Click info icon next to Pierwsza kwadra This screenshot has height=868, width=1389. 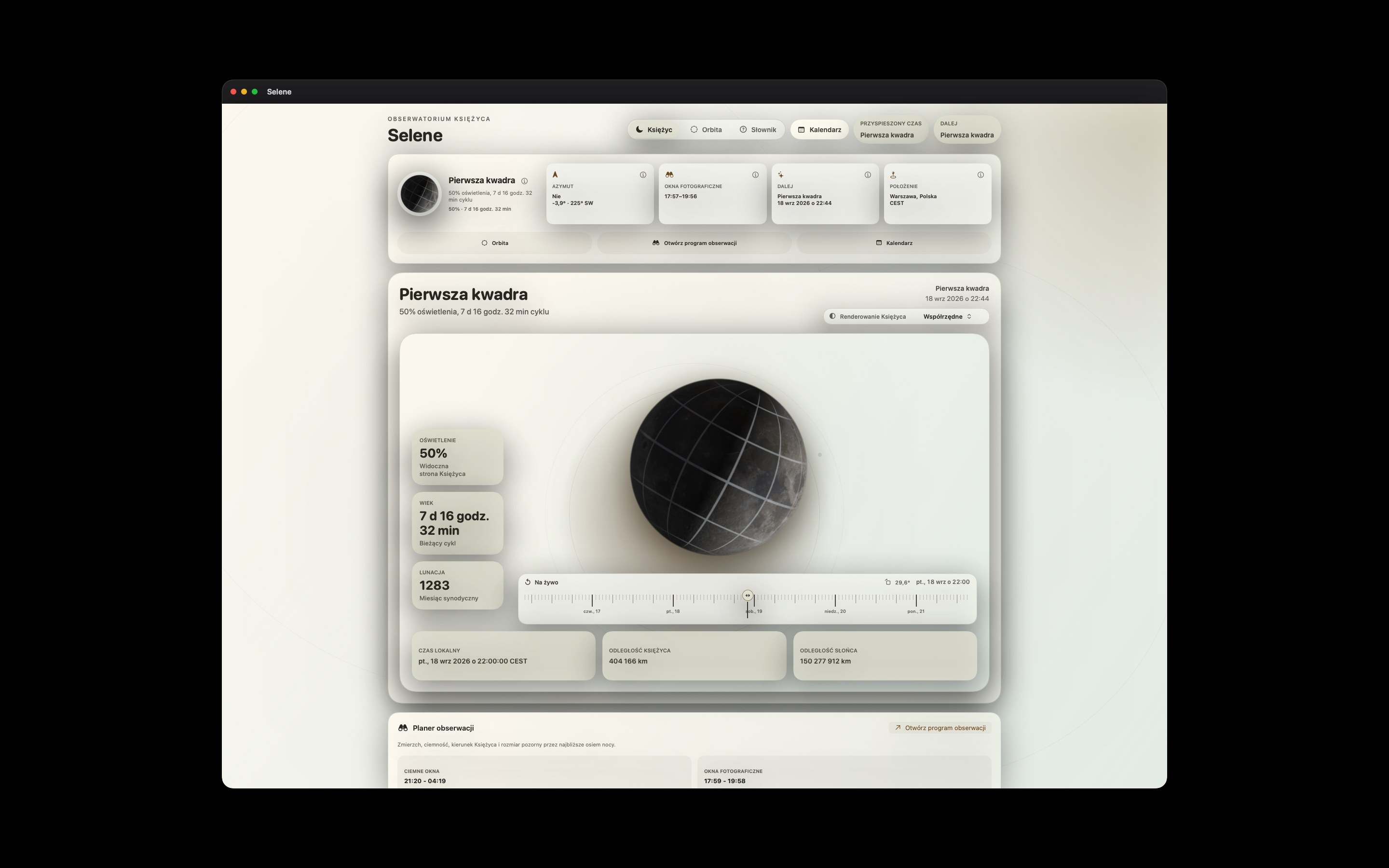coord(524,181)
